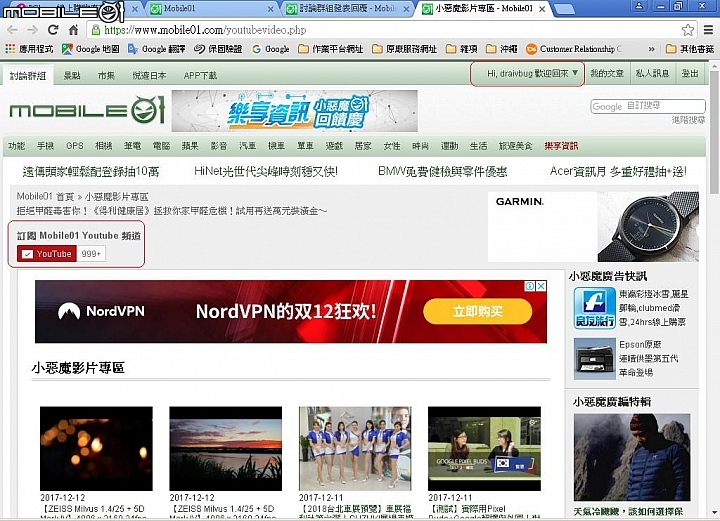Open Mobile01 首頁 breadcrumb link
The image size is (720, 521).
[45, 196]
